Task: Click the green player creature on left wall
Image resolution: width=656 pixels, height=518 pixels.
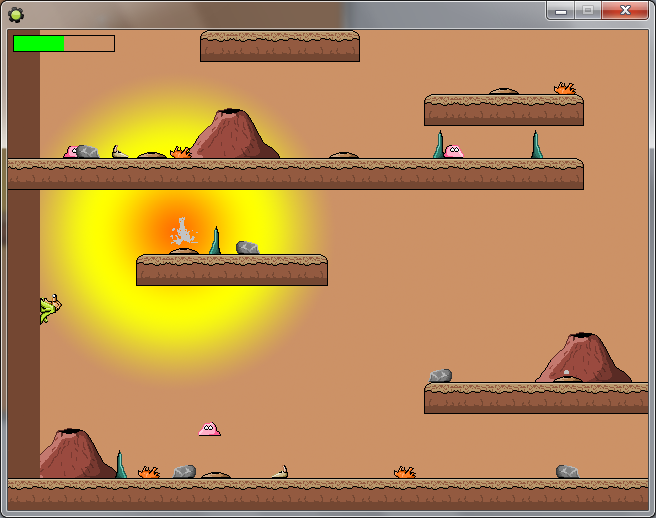Action: click(49, 309)
